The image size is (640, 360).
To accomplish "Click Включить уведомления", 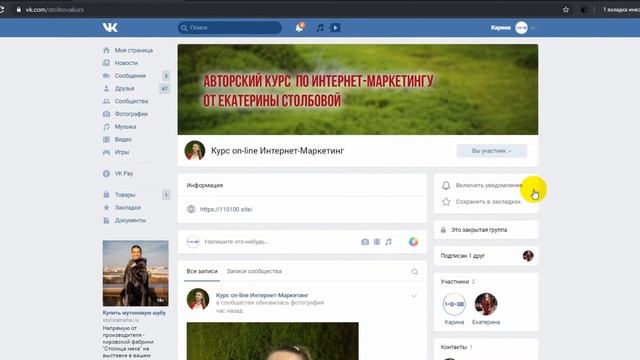I will point(489,185).
